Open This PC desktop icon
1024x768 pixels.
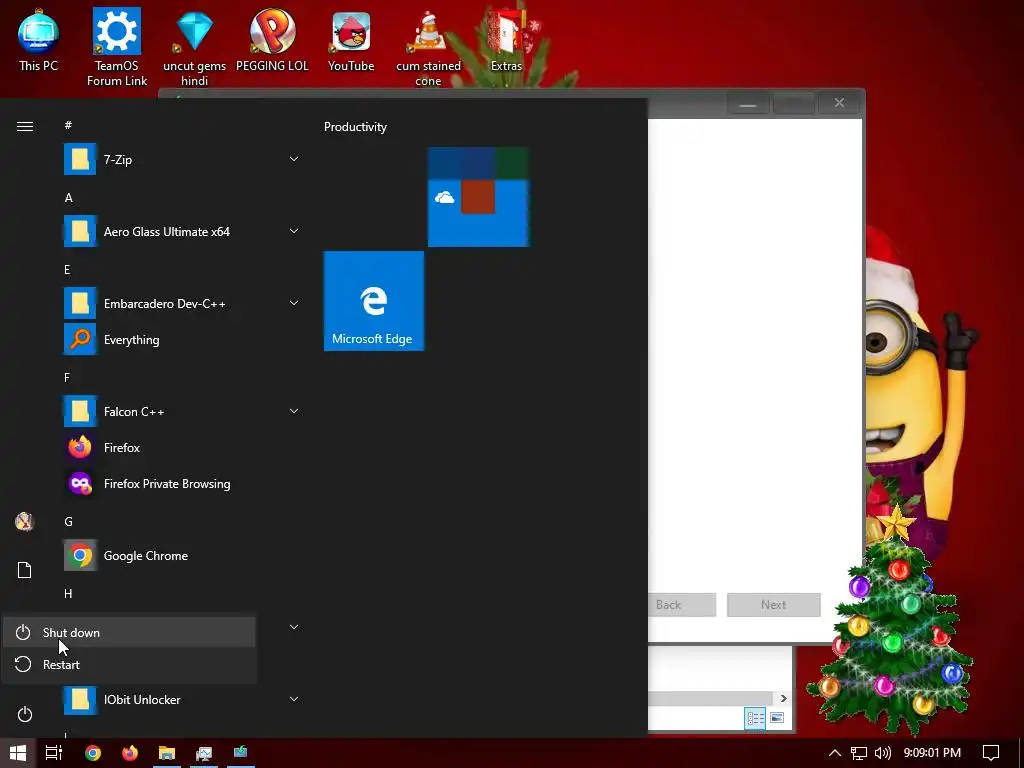[38, 40]
